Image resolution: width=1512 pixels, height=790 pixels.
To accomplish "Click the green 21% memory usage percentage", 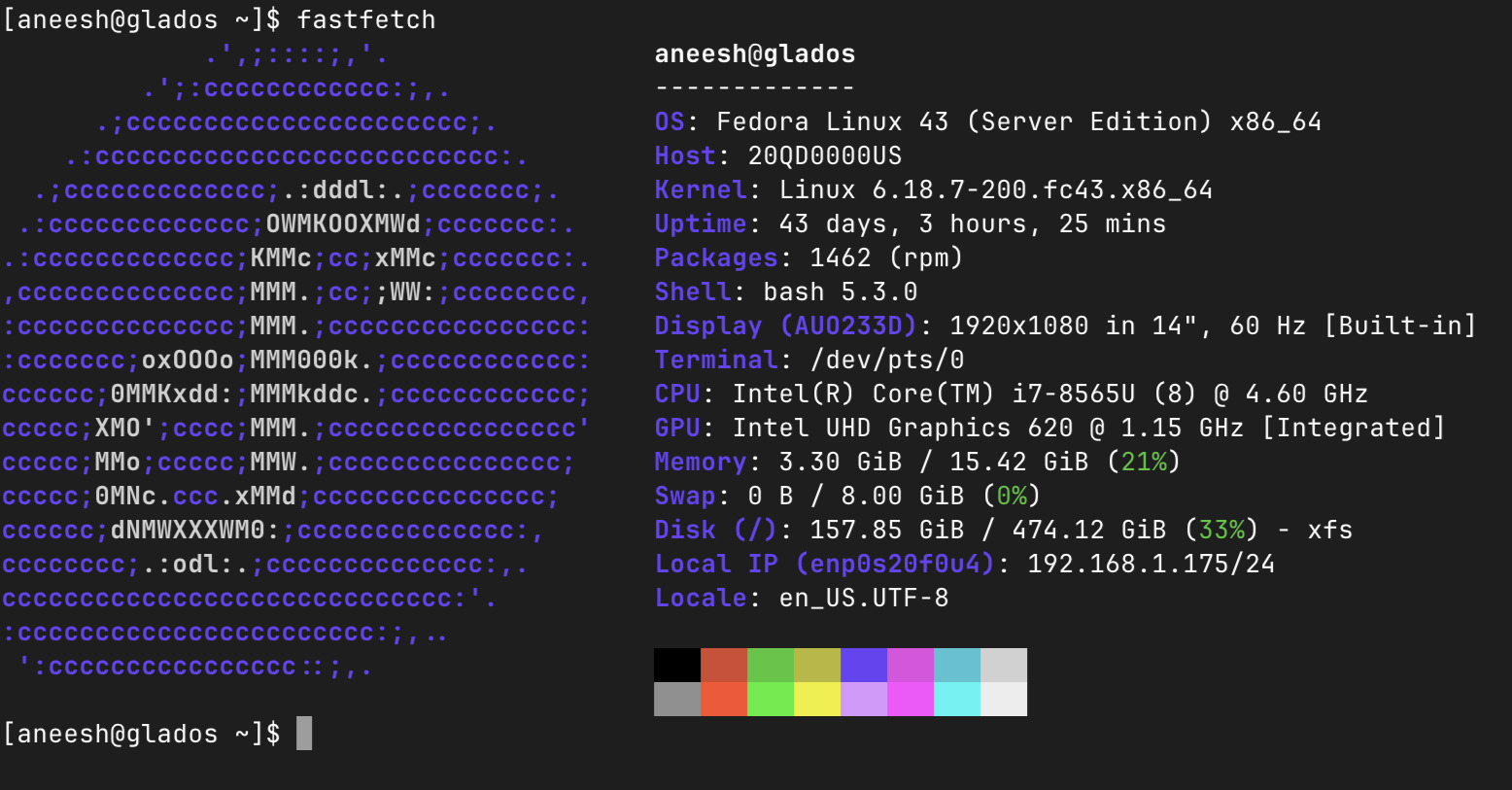I will tap(1144, 463).
